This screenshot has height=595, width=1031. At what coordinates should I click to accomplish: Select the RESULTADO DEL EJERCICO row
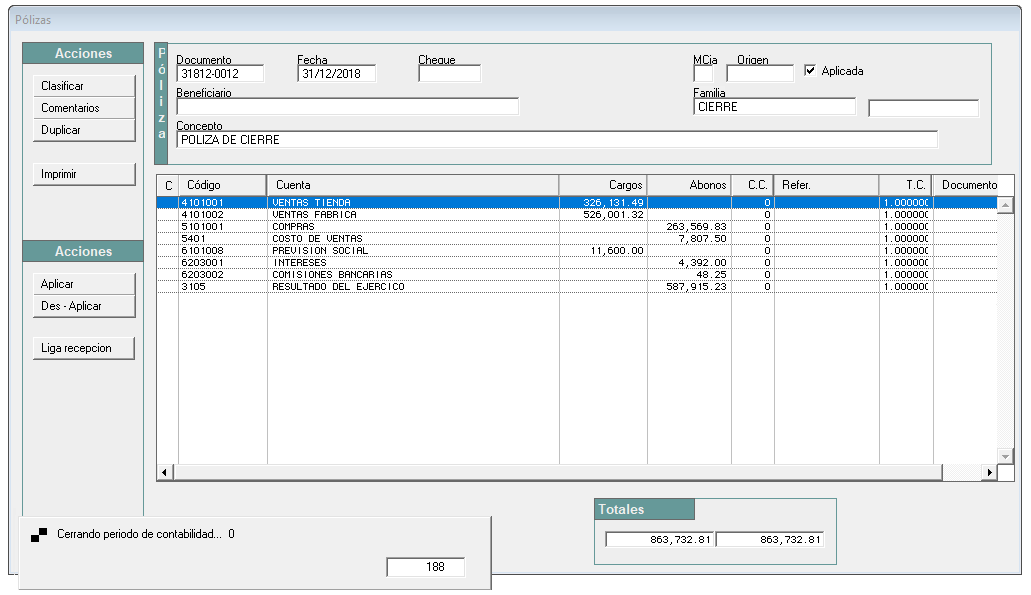[x=577, y=287]
